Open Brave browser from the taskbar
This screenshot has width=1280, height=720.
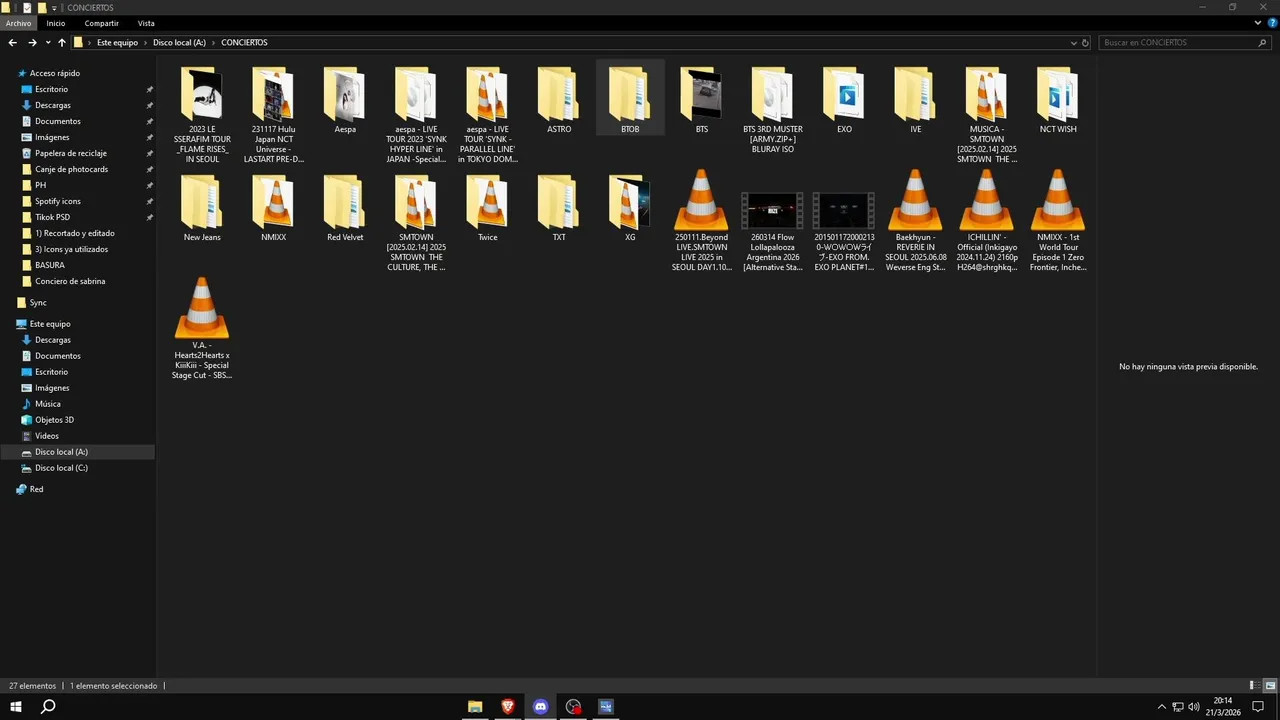(x=508, y=707)
